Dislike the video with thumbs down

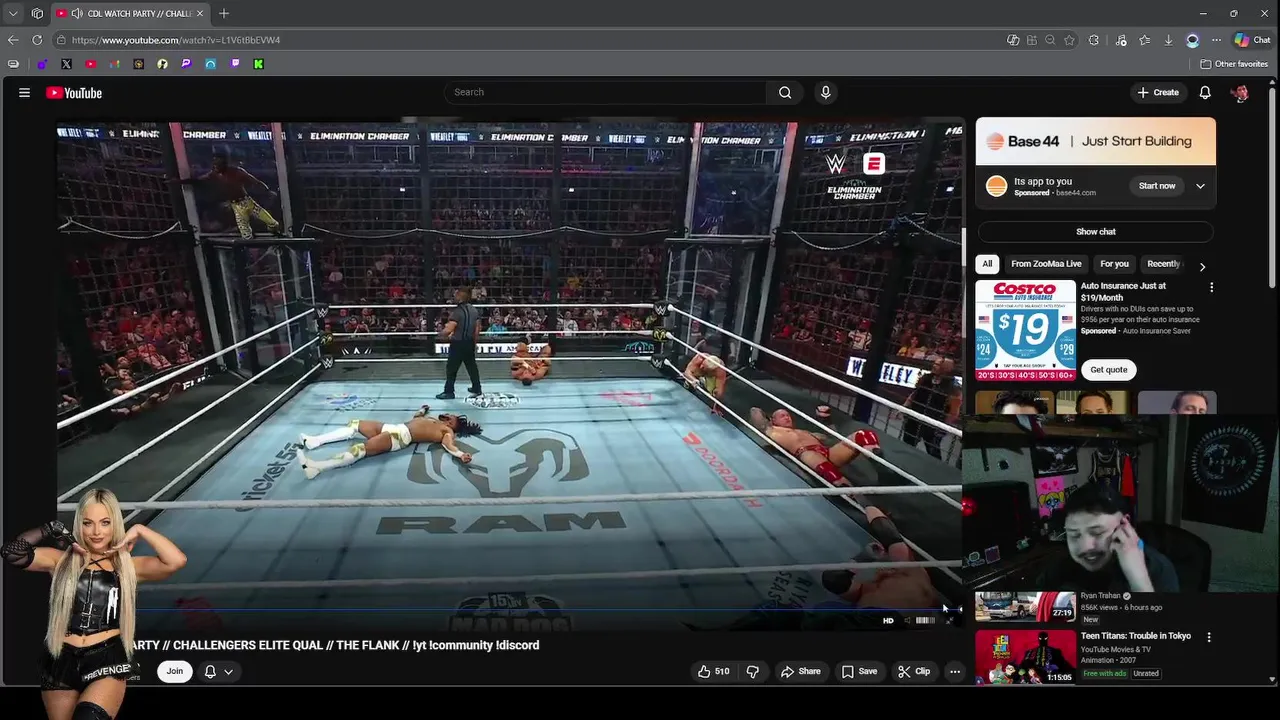pyautogui.click(x=753, y=671)
